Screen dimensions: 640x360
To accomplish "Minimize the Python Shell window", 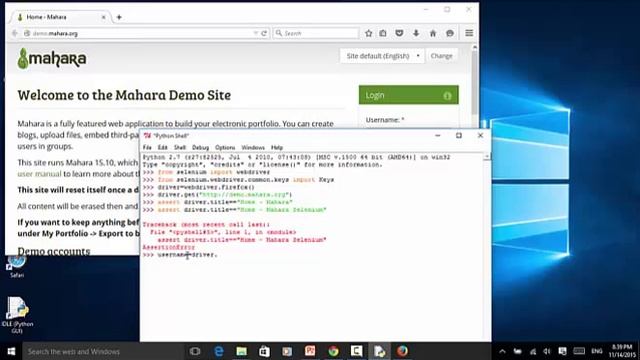I will 438,136.
